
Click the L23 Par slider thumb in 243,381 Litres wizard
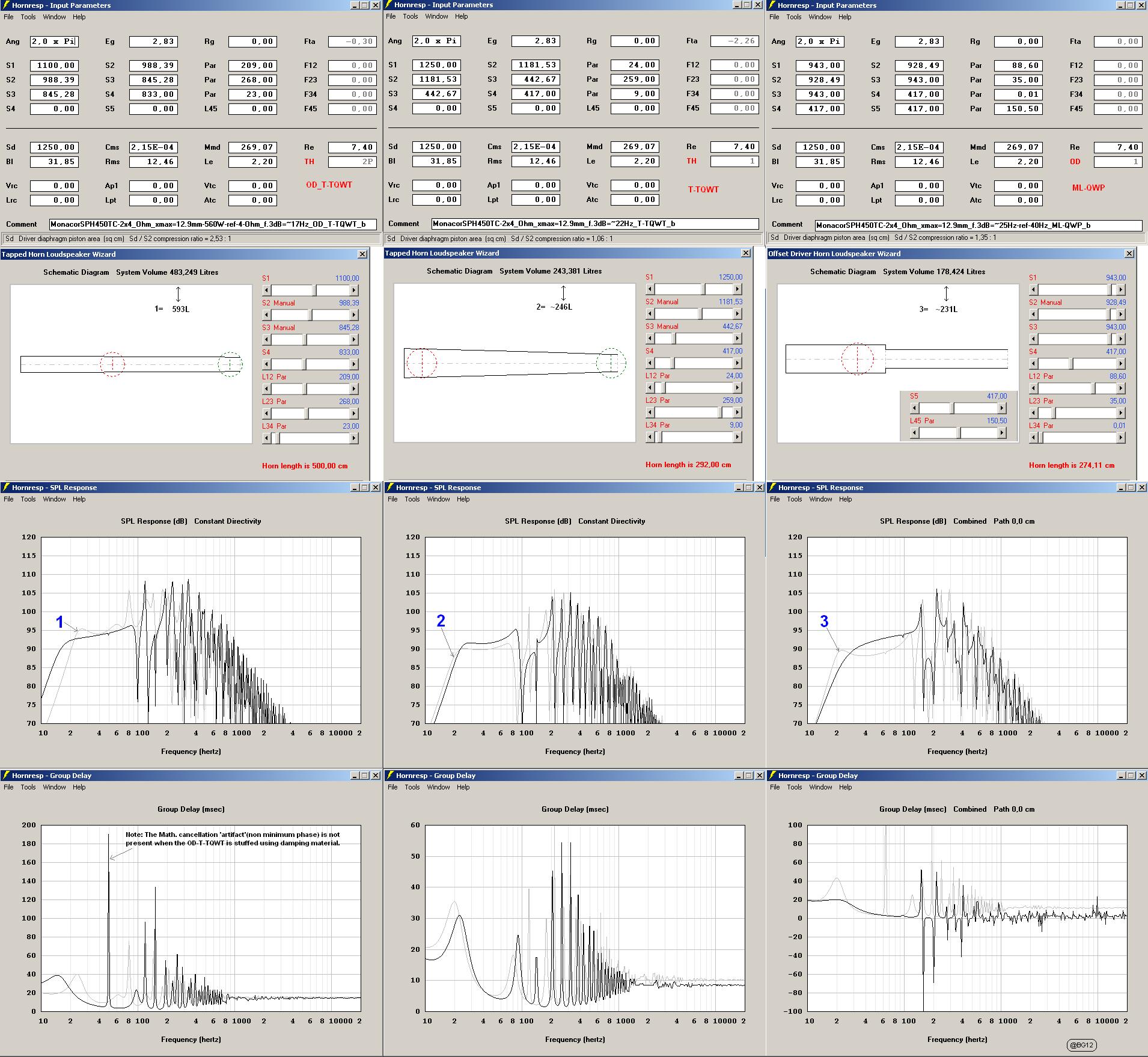coord(721,412)
